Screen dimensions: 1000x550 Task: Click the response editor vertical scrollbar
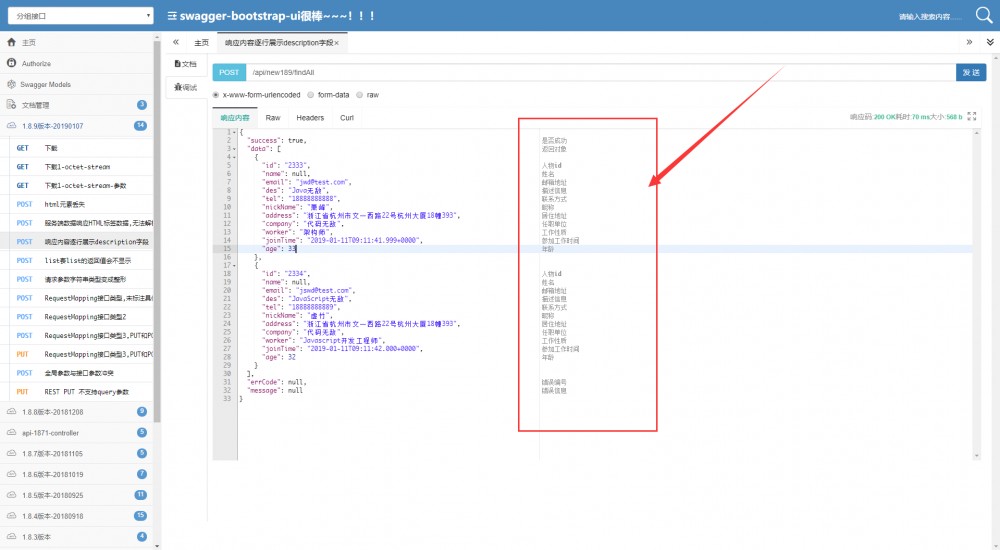pyautogui.click(x=976, y=294)
